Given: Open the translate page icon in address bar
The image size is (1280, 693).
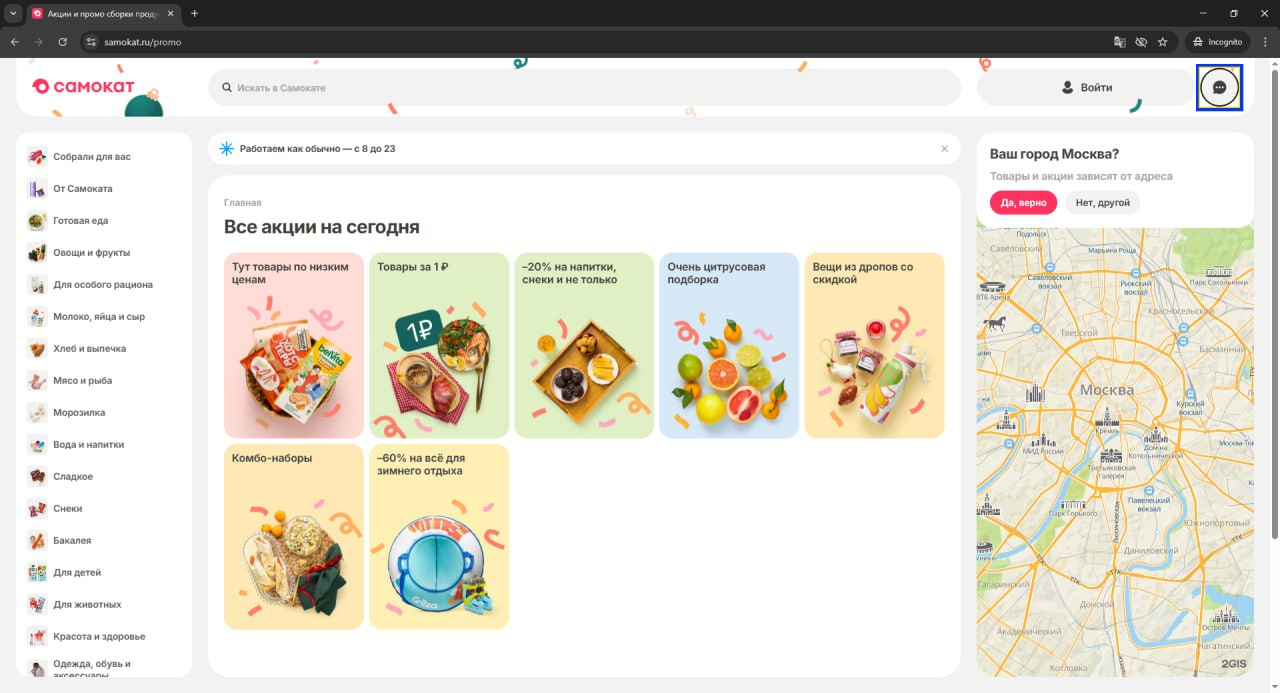Looking at the screenshot, I should [1120, 42].
